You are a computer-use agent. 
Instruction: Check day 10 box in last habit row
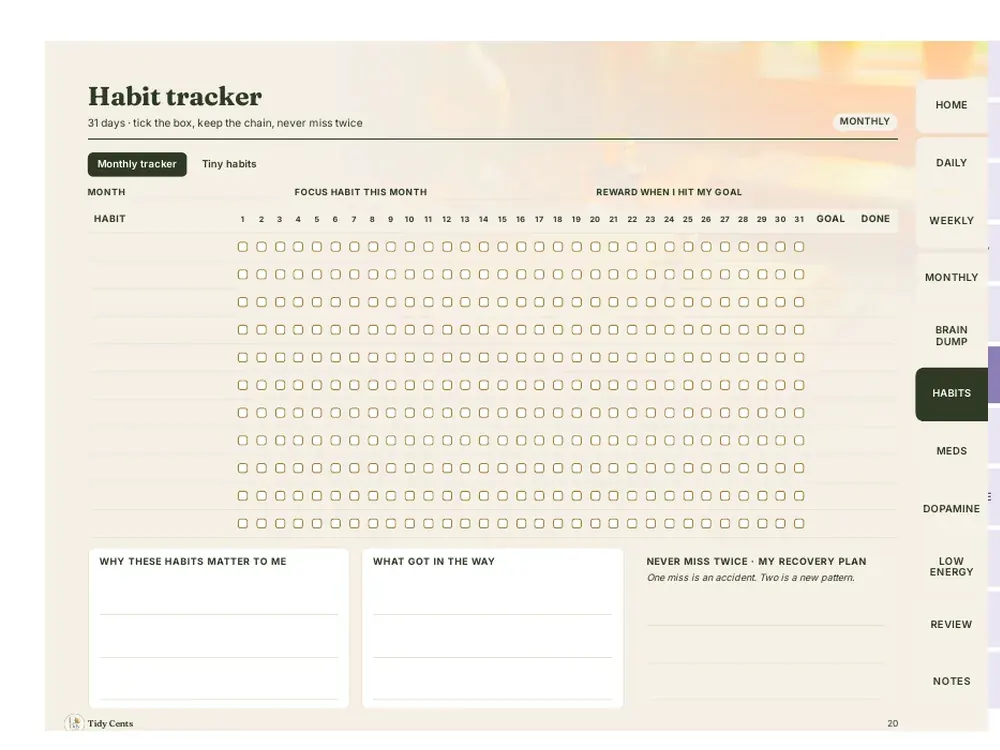(x=409, y=524)
